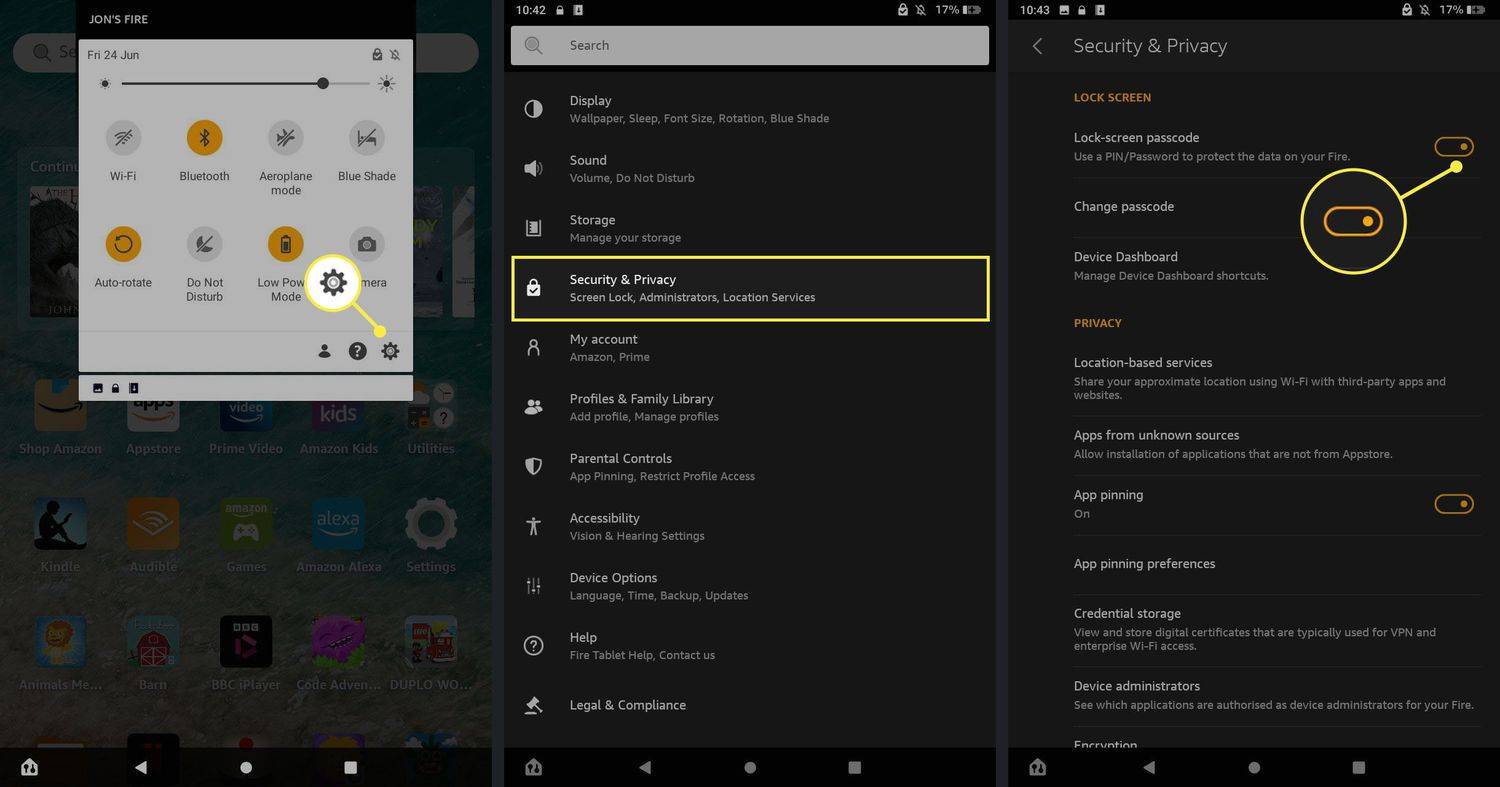
Task: Tap the recent apps square on home screen
Action: (350, 767)
